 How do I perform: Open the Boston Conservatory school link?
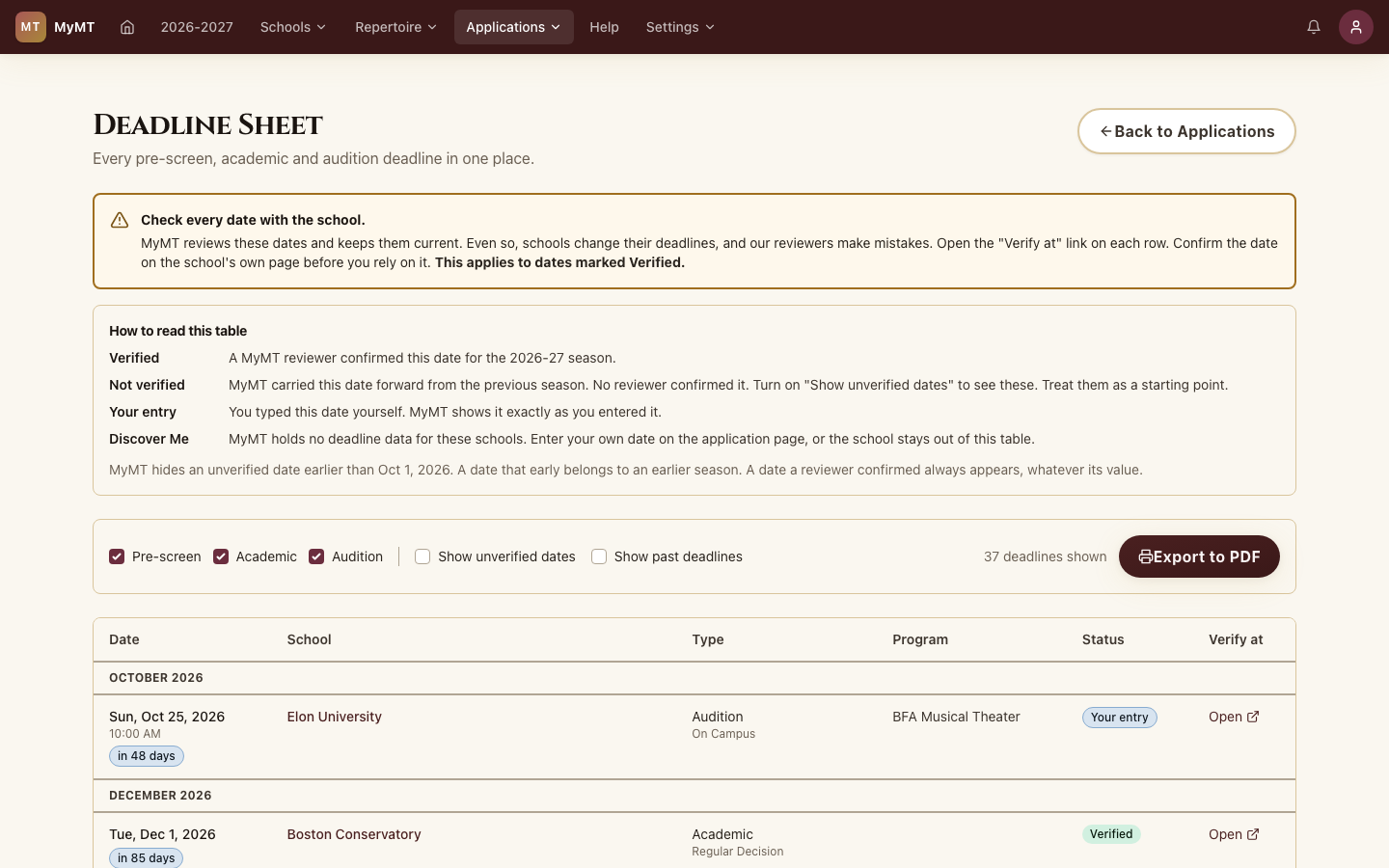click(x=354, y=834)
